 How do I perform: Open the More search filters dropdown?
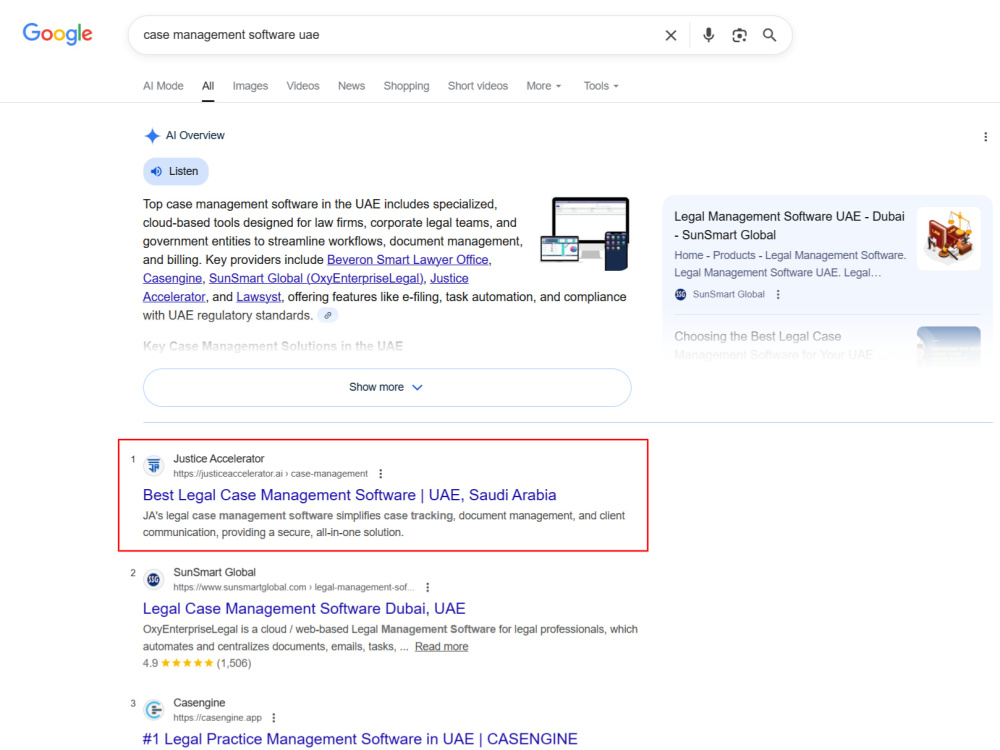544,86
